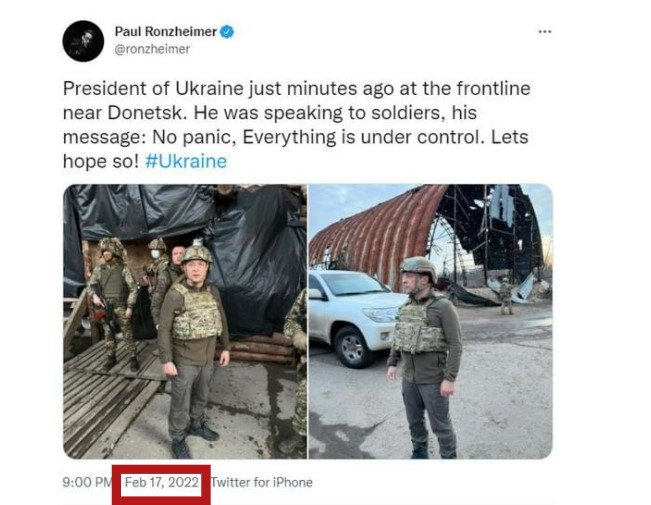Click the black tarp in left photo
Screen dimensions: 651x505
(x=250, y=250)
